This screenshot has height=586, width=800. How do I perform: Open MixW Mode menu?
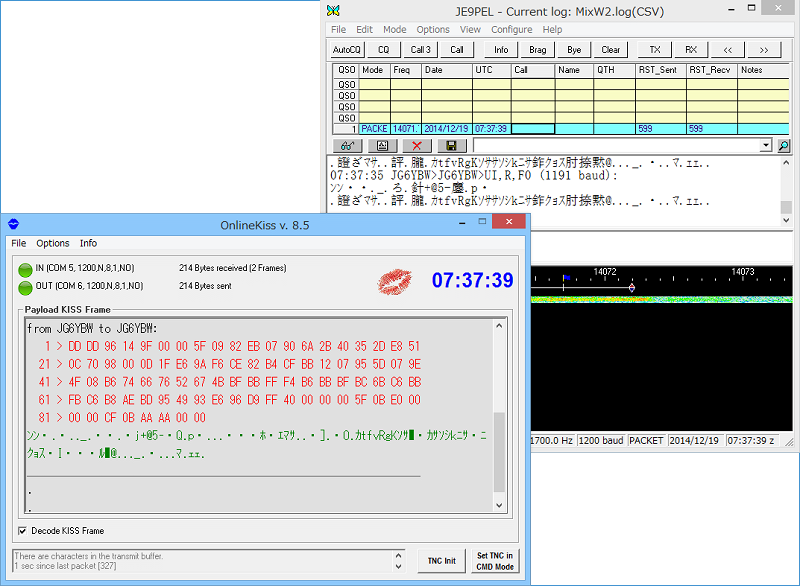[x=394, y=30]
